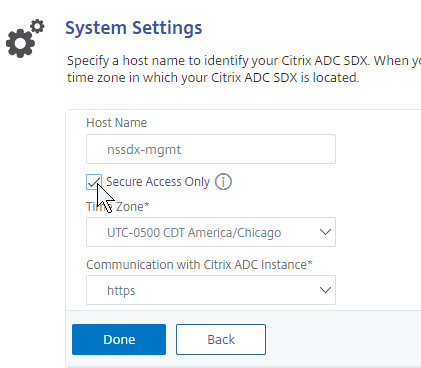Click the 'Specify a host name' description line
The width and height of the screenshot is (421, 368).
tap(244, 61)
